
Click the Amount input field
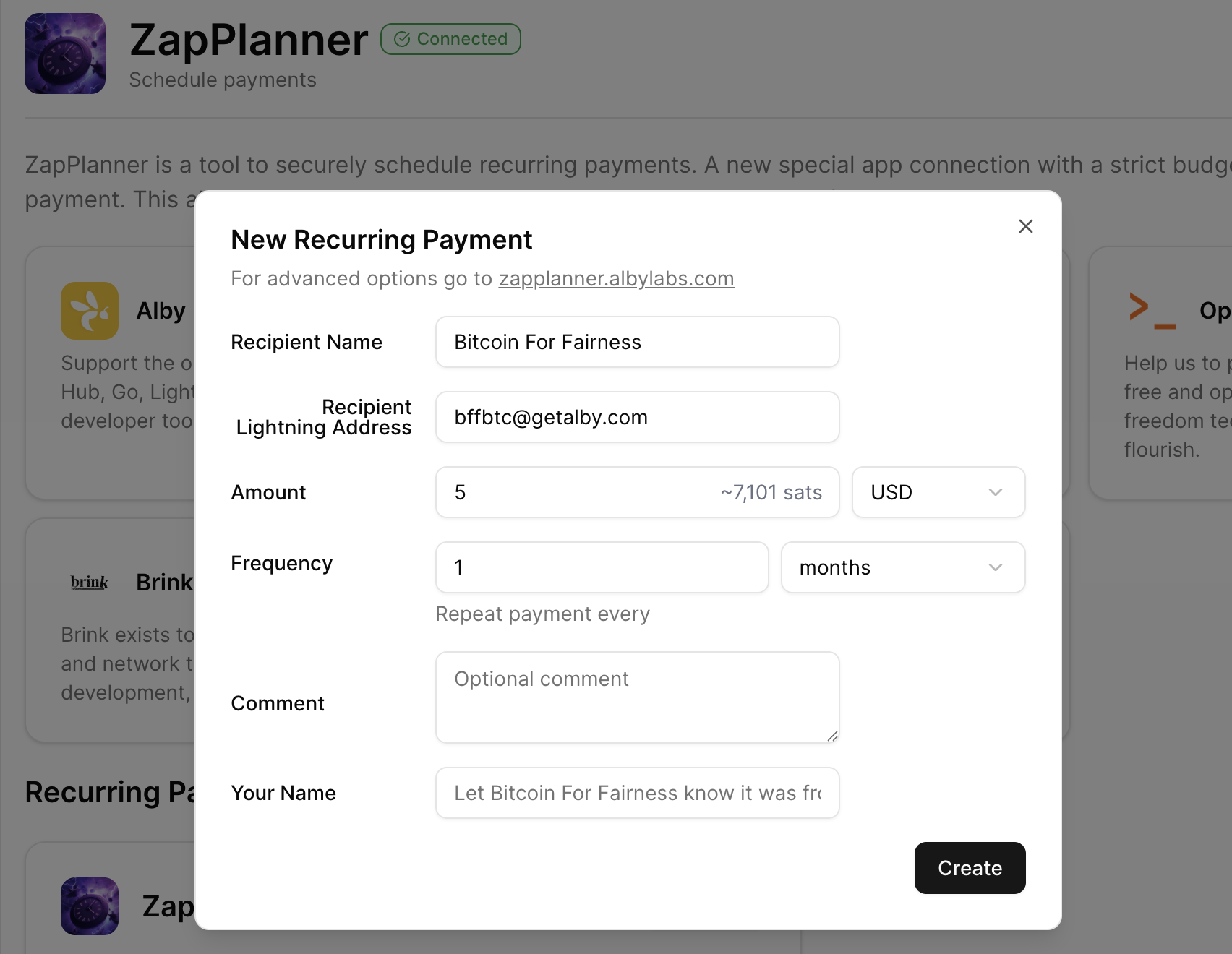578,492
